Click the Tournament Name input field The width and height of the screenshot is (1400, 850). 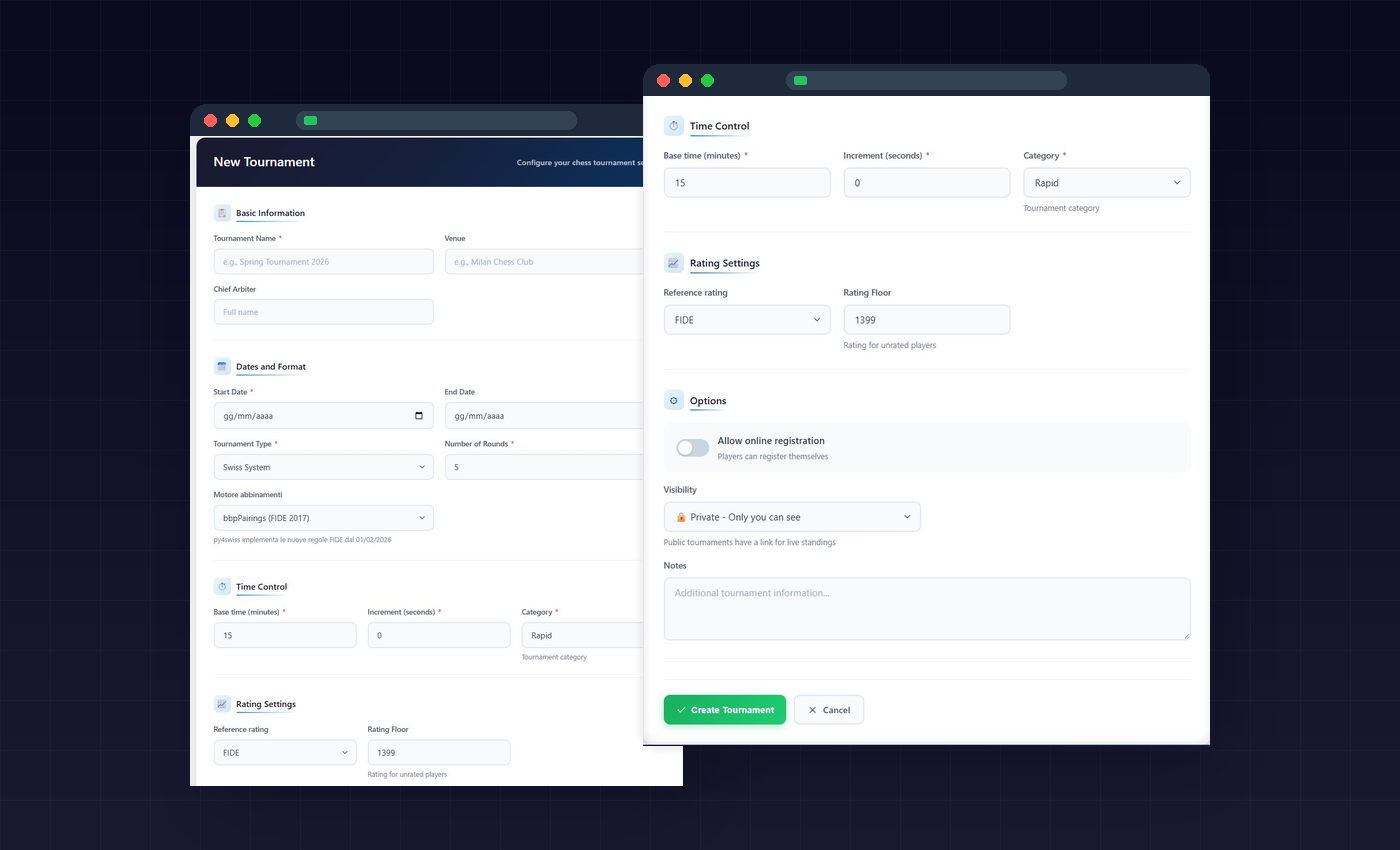[323, 262]
